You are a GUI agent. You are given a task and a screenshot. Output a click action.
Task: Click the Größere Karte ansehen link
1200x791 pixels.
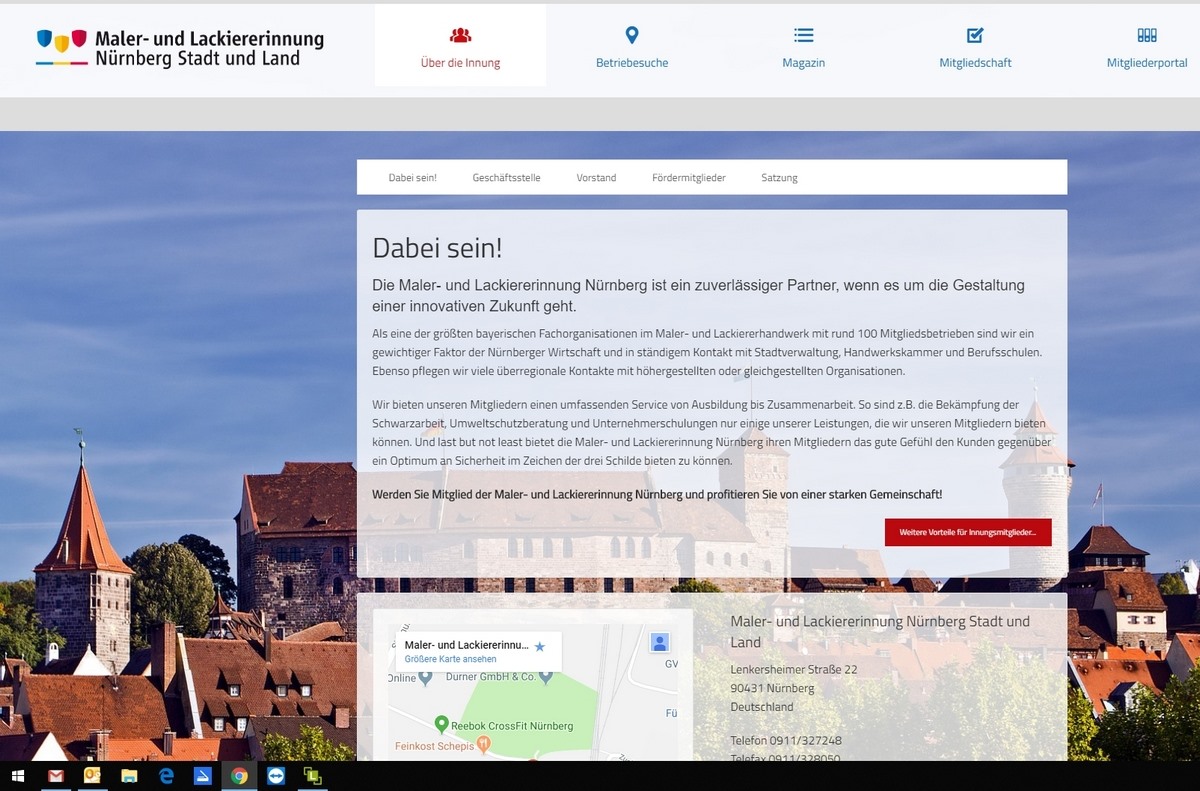(450, 659)
